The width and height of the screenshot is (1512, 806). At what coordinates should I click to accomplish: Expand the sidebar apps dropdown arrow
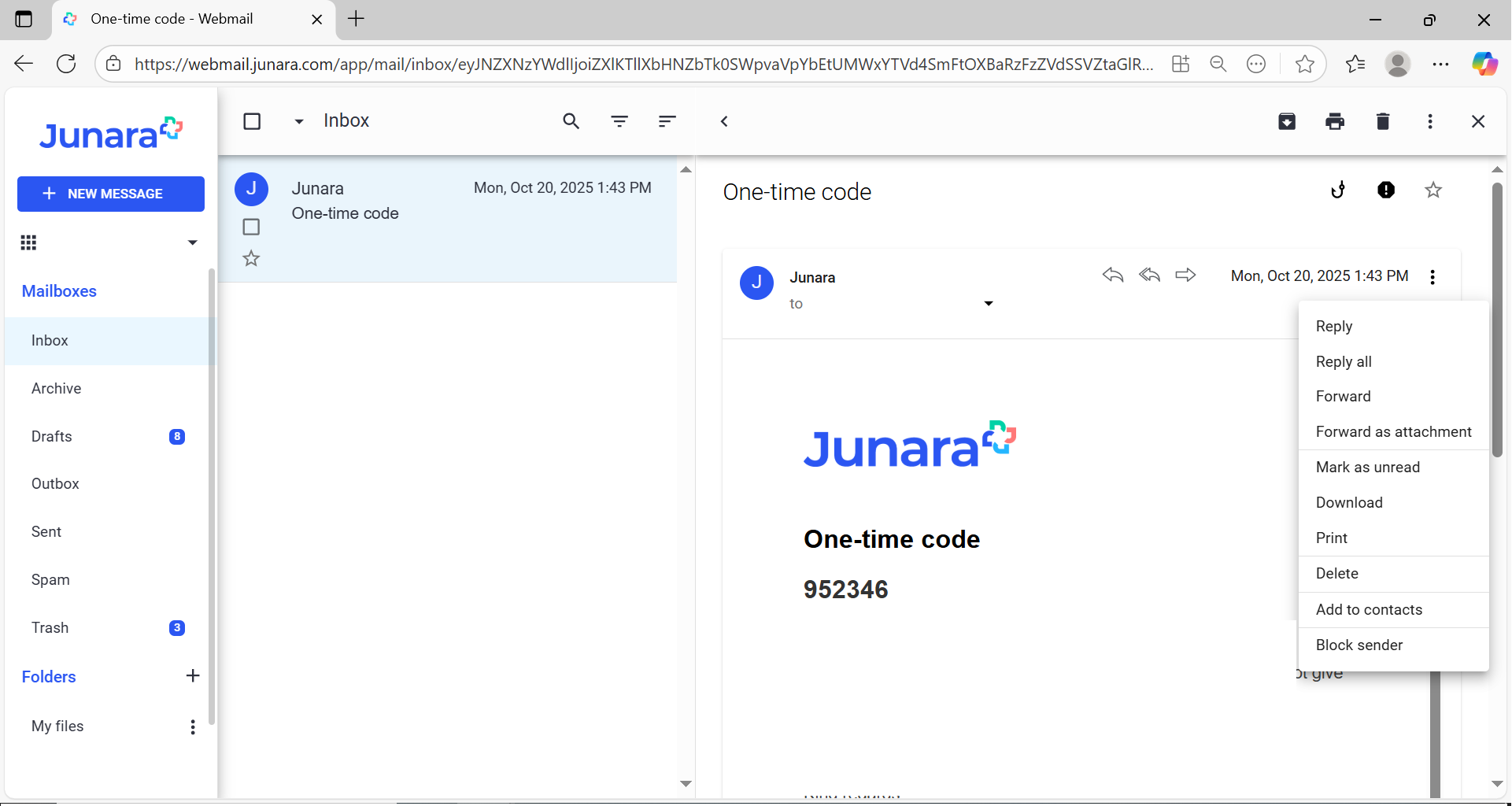[192, 242]
